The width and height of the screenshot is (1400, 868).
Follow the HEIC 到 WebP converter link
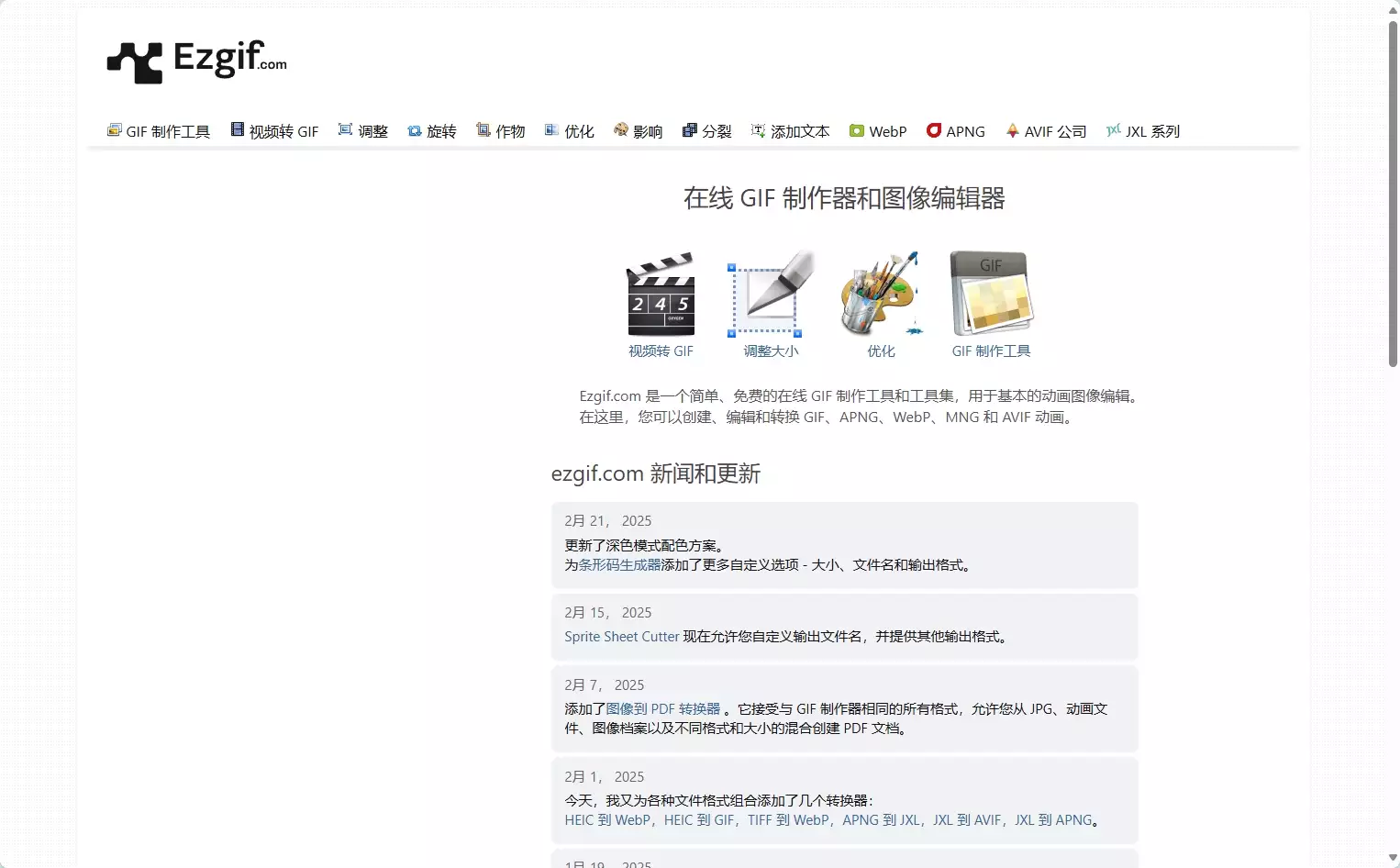coord(607,820)
